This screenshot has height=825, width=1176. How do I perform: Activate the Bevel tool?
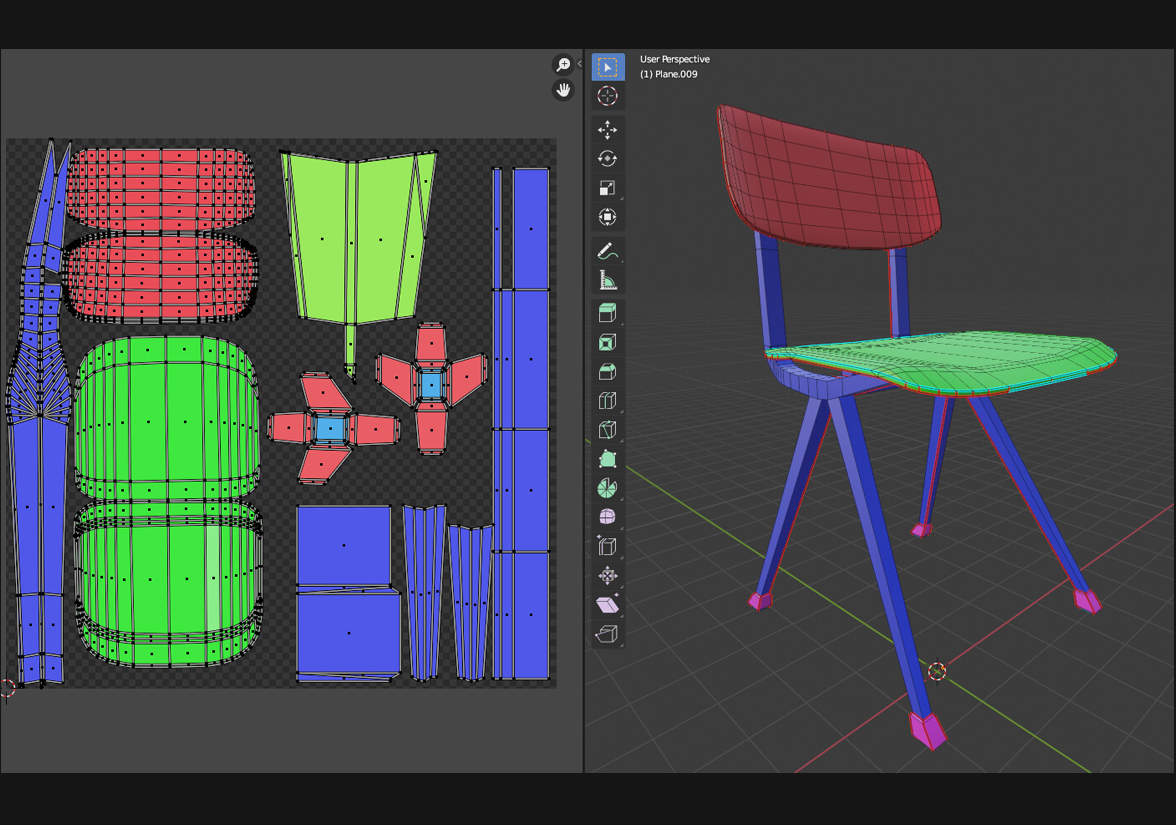[607, 371]
